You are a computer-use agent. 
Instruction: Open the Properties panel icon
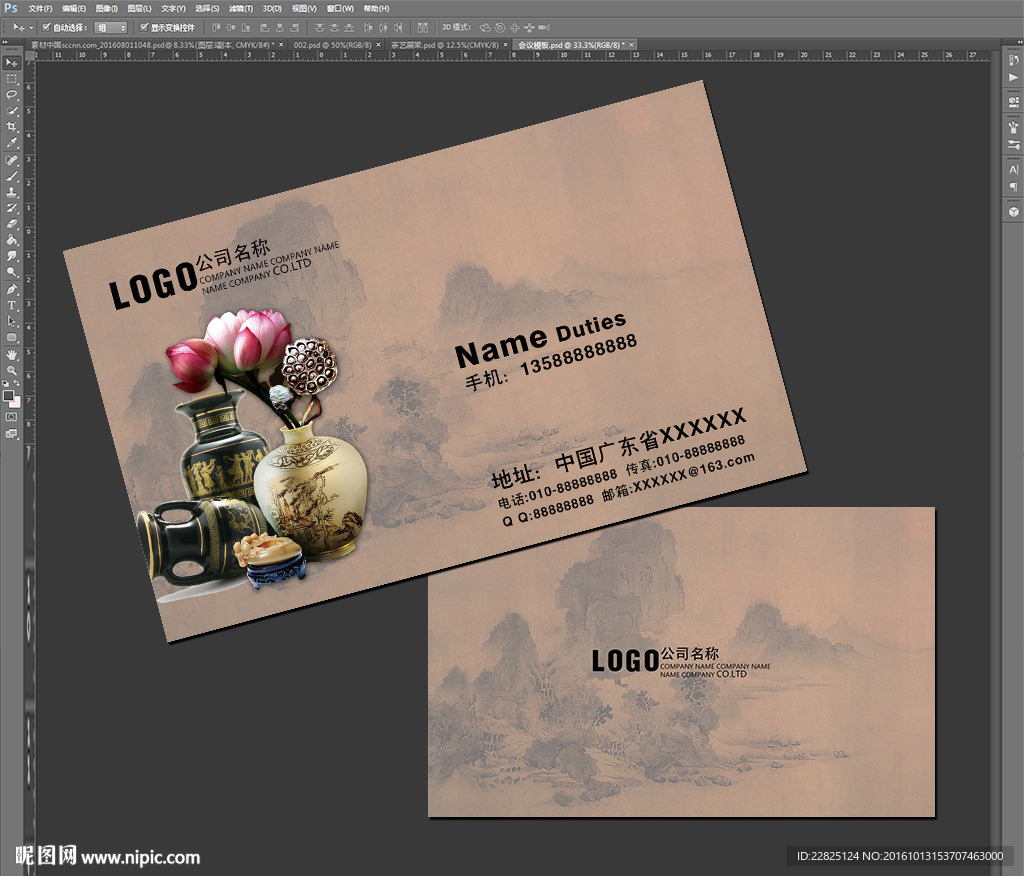(x=1013, y=102)
